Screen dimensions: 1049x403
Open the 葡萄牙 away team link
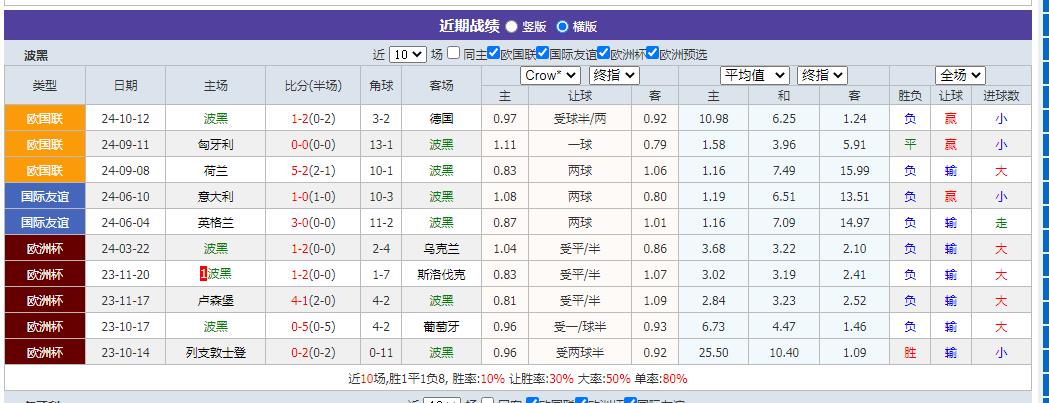[x=441, y=326]
